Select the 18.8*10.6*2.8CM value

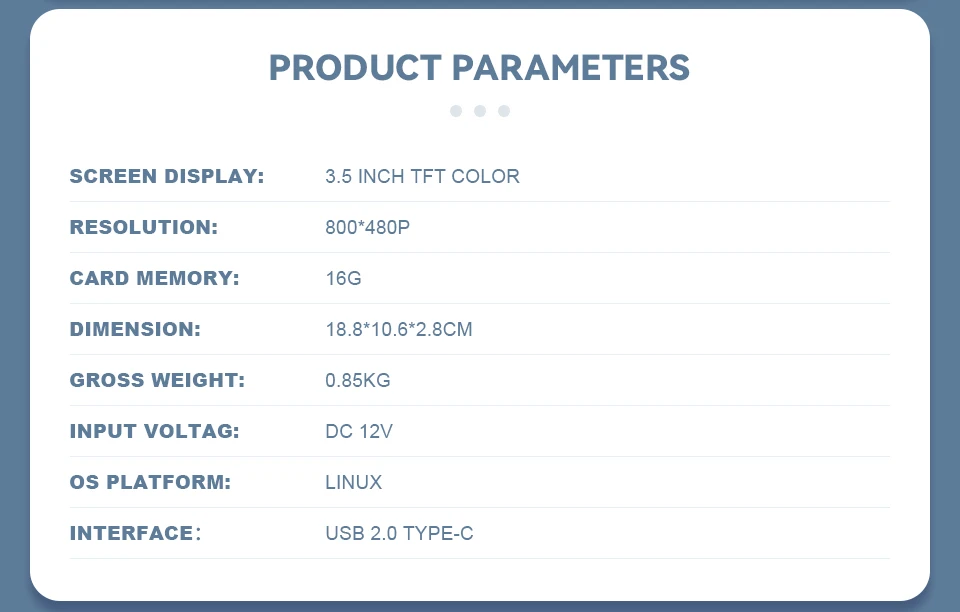[399, 329]
